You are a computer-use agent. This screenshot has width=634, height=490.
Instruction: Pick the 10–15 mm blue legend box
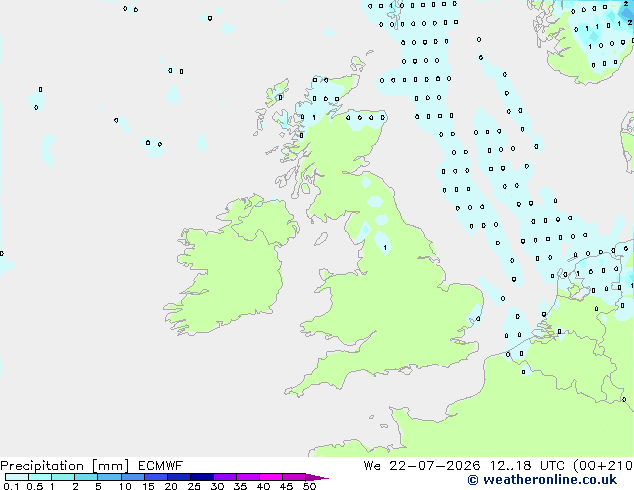pos(132,477)
